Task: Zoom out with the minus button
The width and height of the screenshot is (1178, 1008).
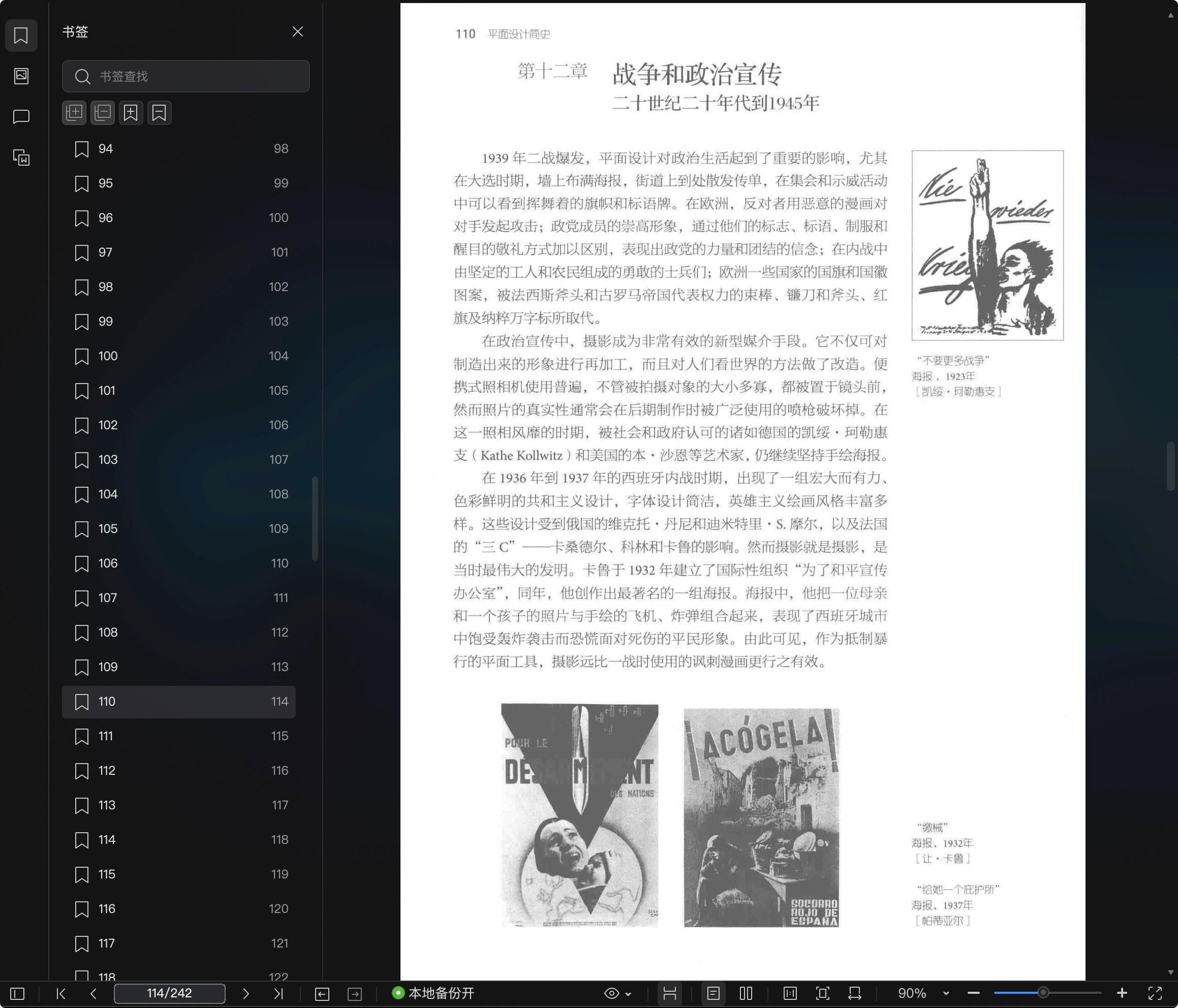Action: click(973, 993)
